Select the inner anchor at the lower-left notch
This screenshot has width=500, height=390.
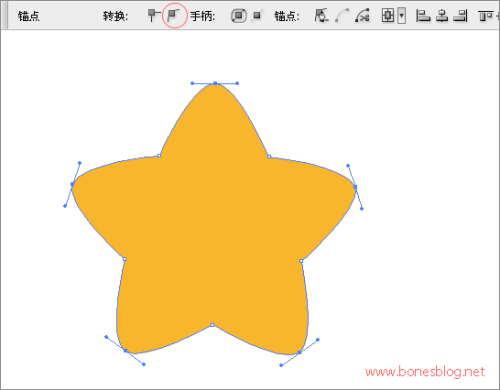click(x=124, y=259)
